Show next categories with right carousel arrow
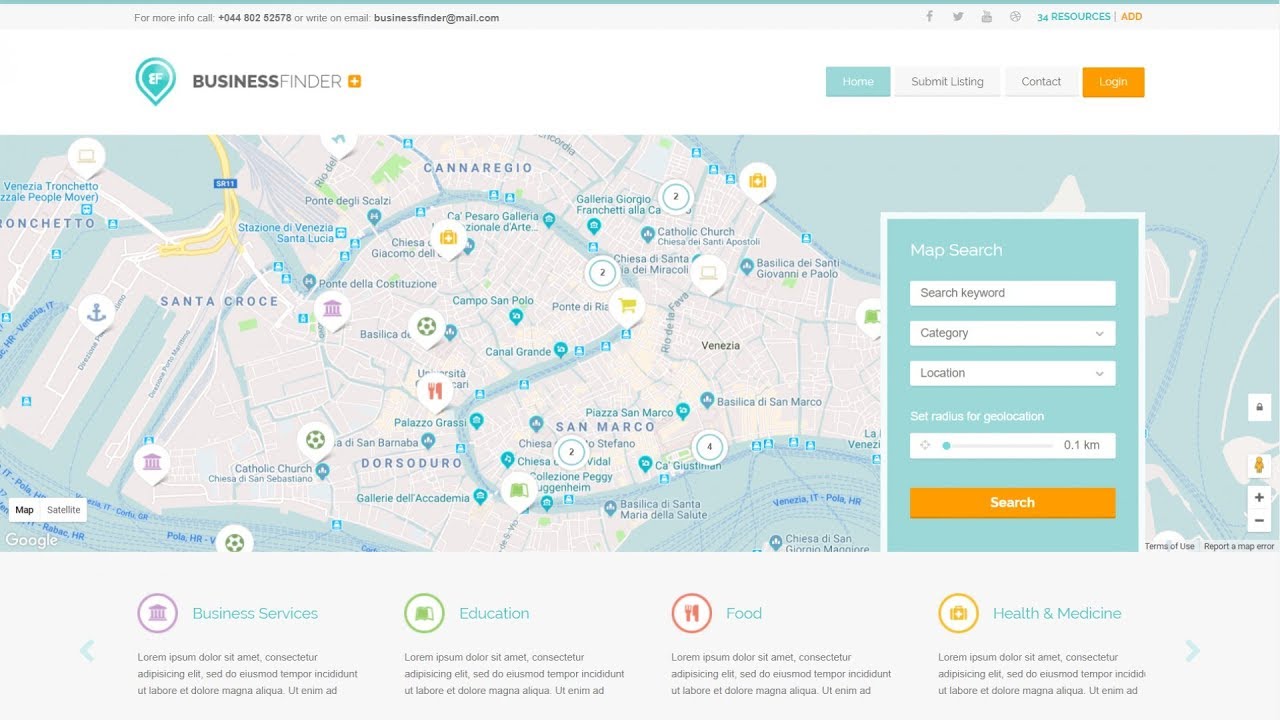Viewport: 1280px width, 720px height. (x=1192, y=651)
